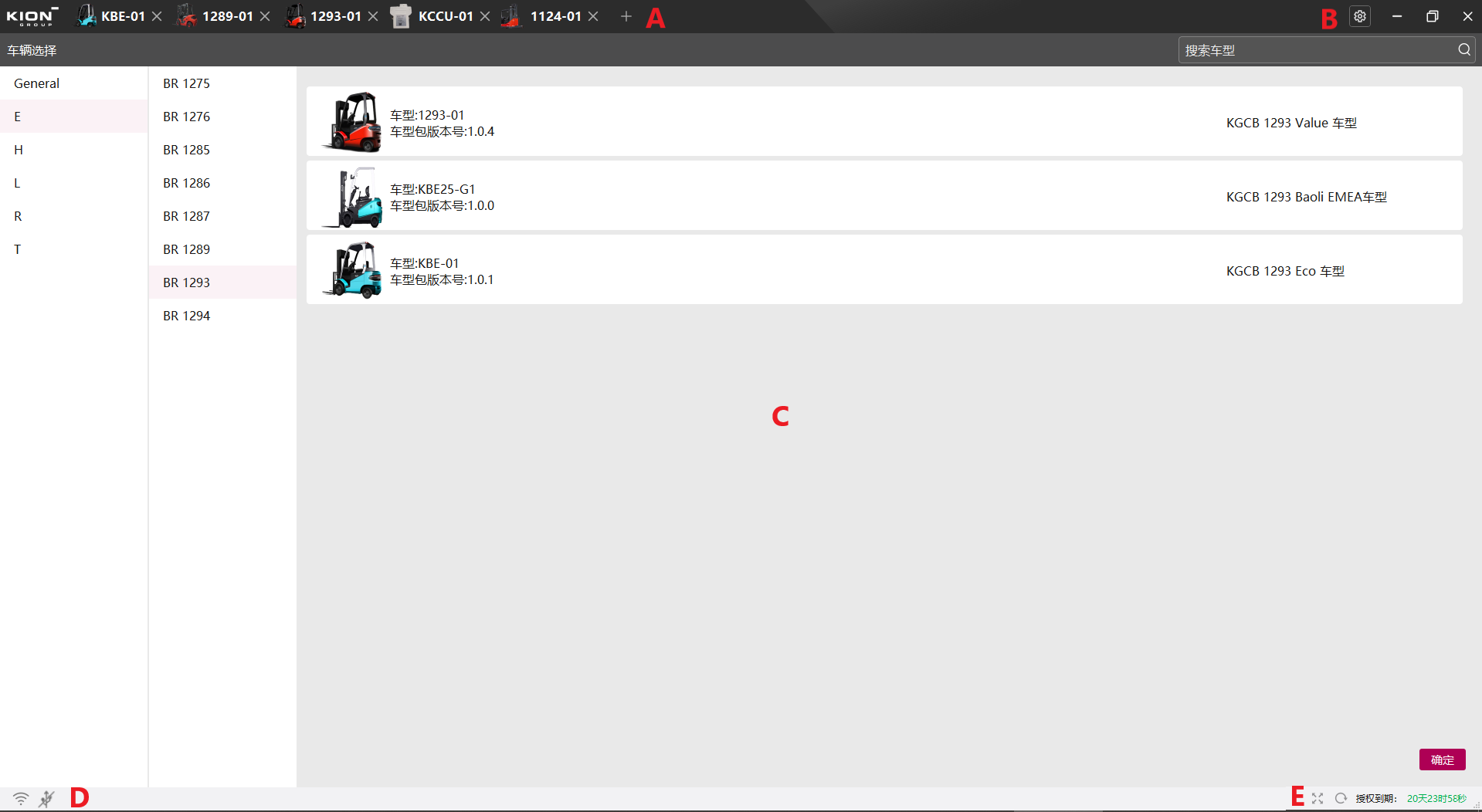
Task: Select the H vehicle category
Action: 19,150
